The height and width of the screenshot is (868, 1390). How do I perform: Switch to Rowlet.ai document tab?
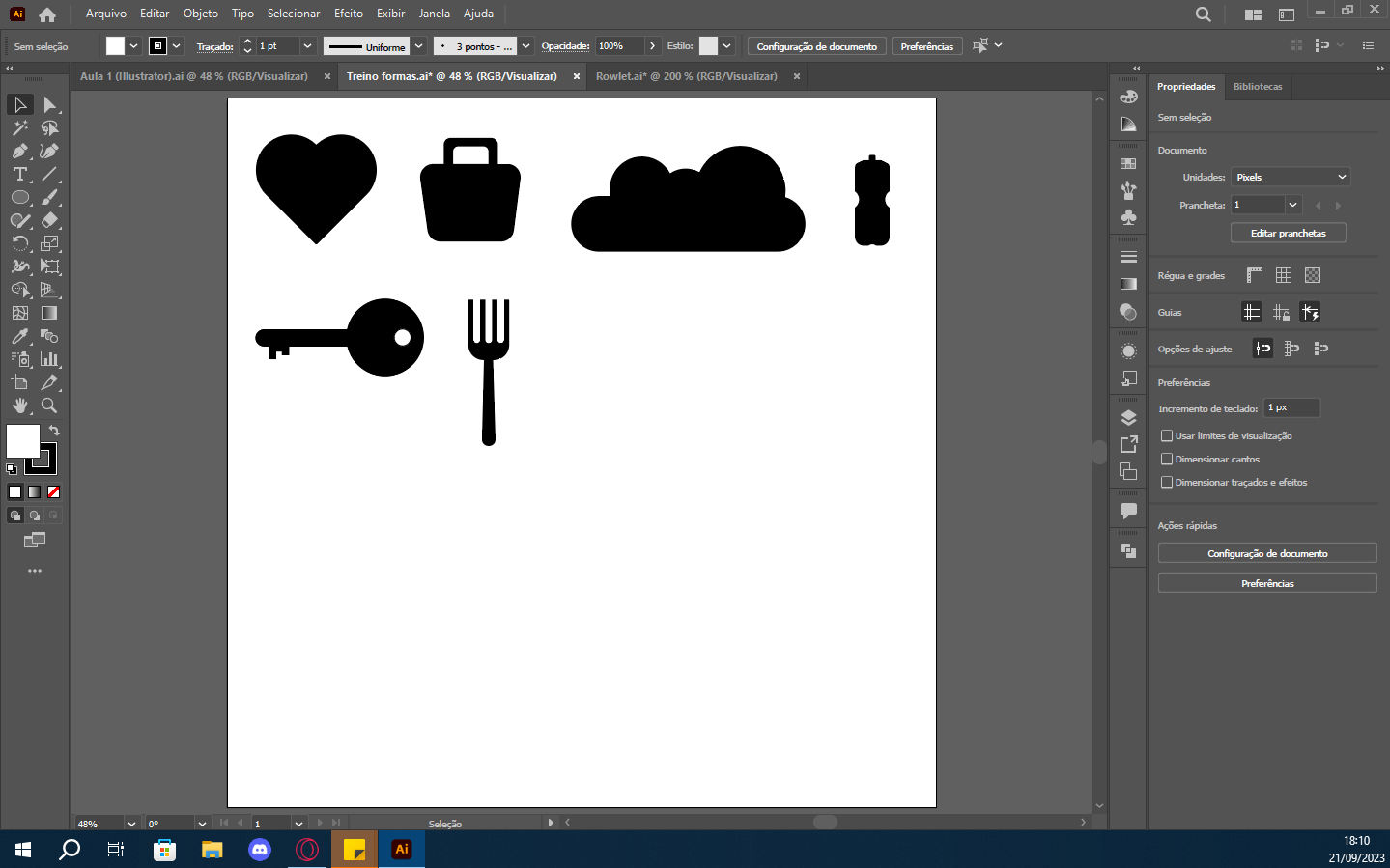point(687,76)
